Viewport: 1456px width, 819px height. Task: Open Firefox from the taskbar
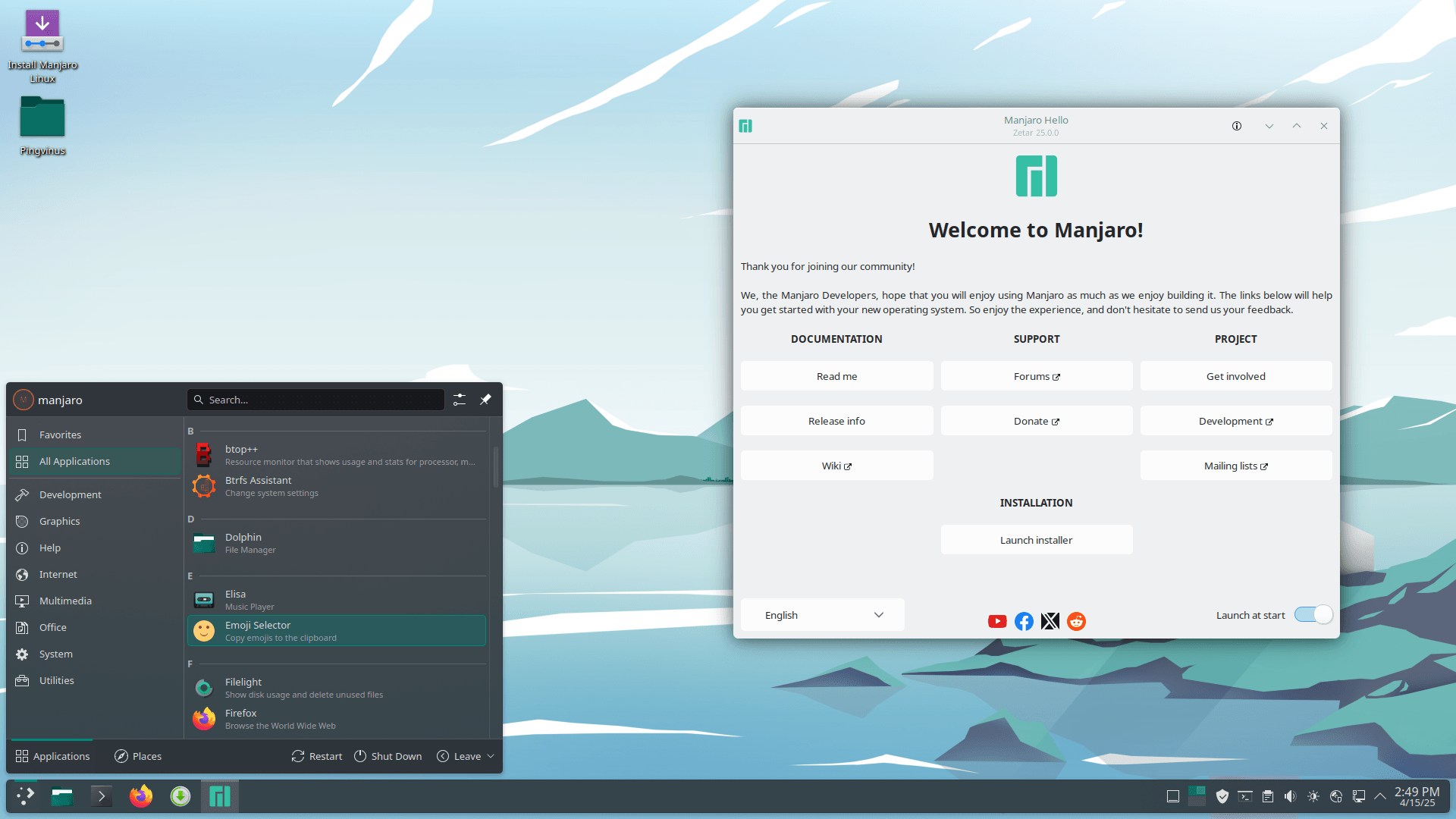point(141,796)
